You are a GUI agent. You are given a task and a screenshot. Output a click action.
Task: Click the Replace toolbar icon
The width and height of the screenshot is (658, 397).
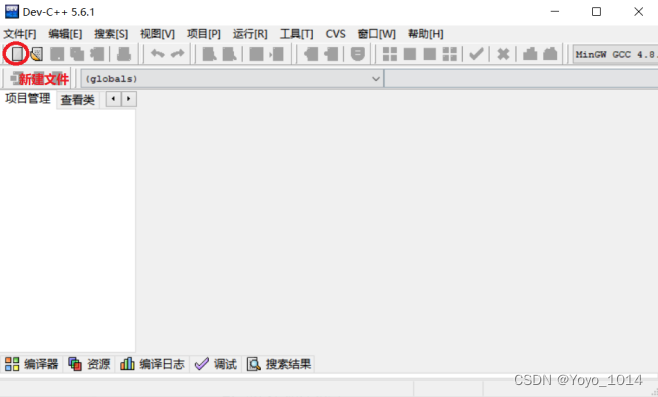click(230, 54)
